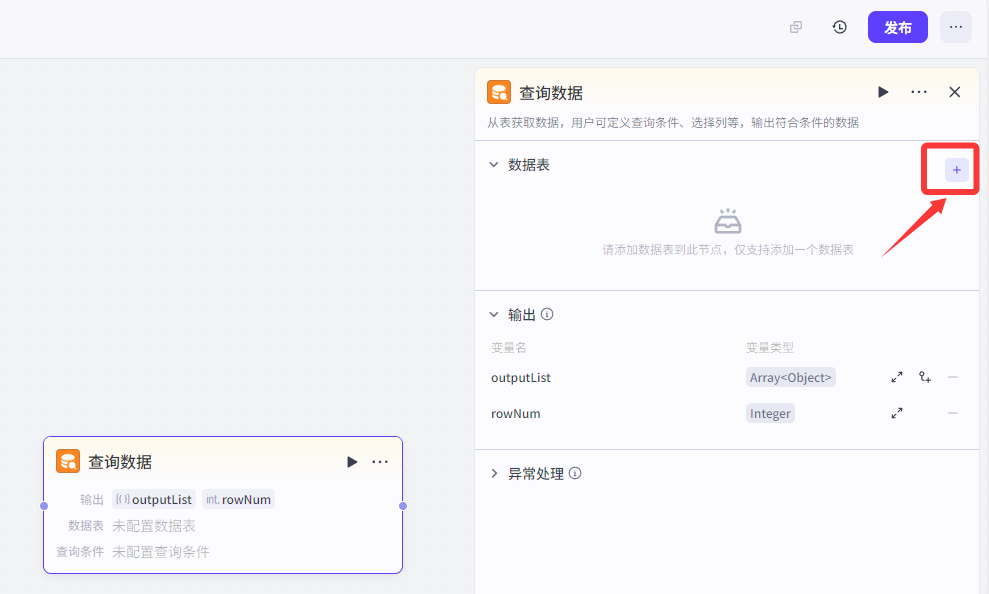Add a child variable to outputList
Viewport: 989px width, 594px height.
pos(925,377)
